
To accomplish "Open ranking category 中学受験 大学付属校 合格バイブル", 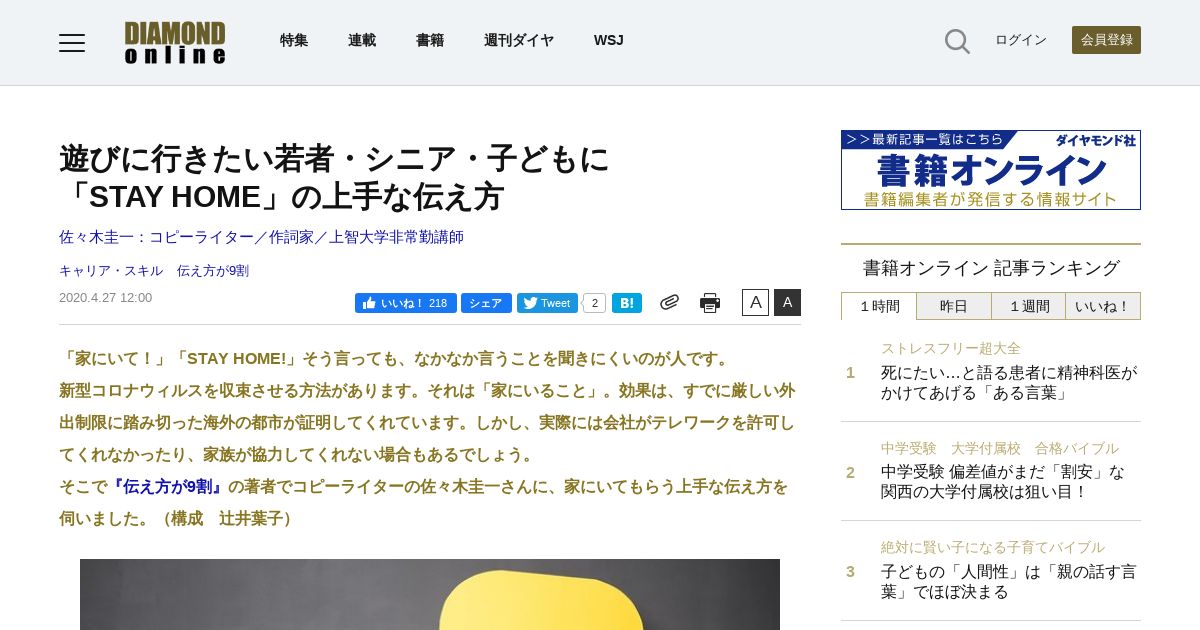I will (1000, 448).
